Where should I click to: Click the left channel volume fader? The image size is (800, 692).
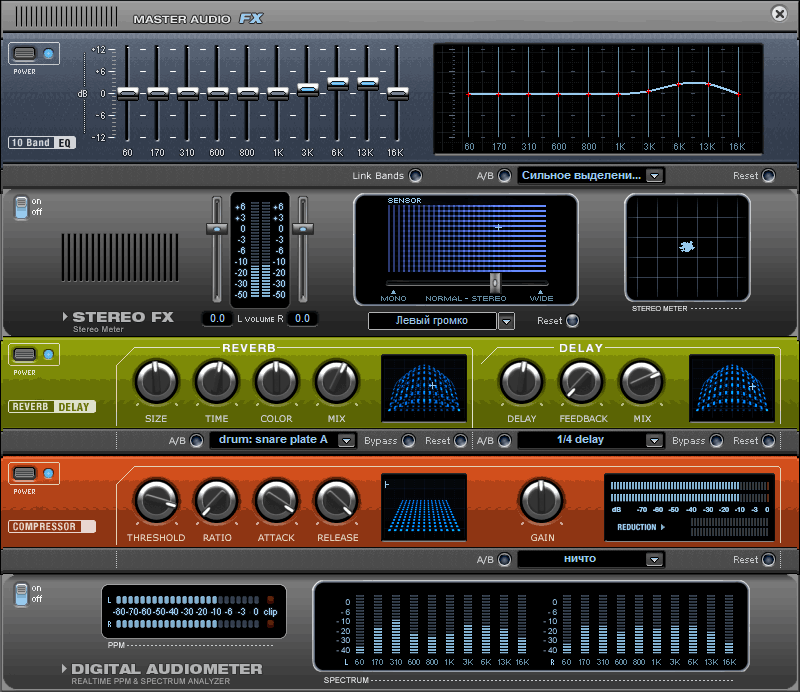click(217, 229)
